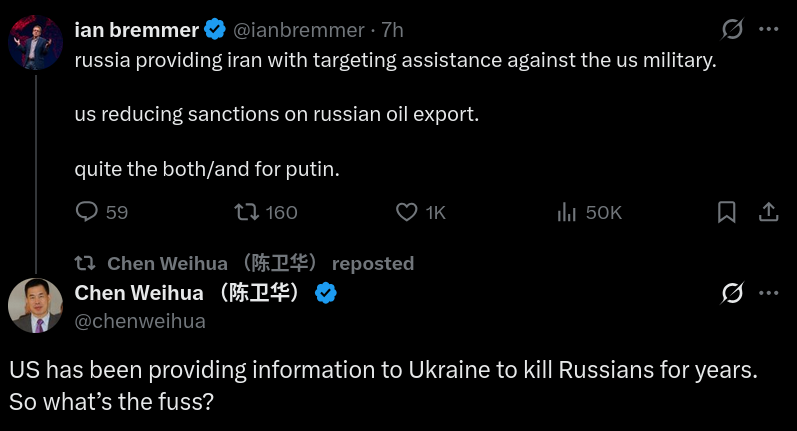The height and width of the screenshot is (431, 797).
Task: View analytics for Bremmer's tweet
Action: [567, 212]
